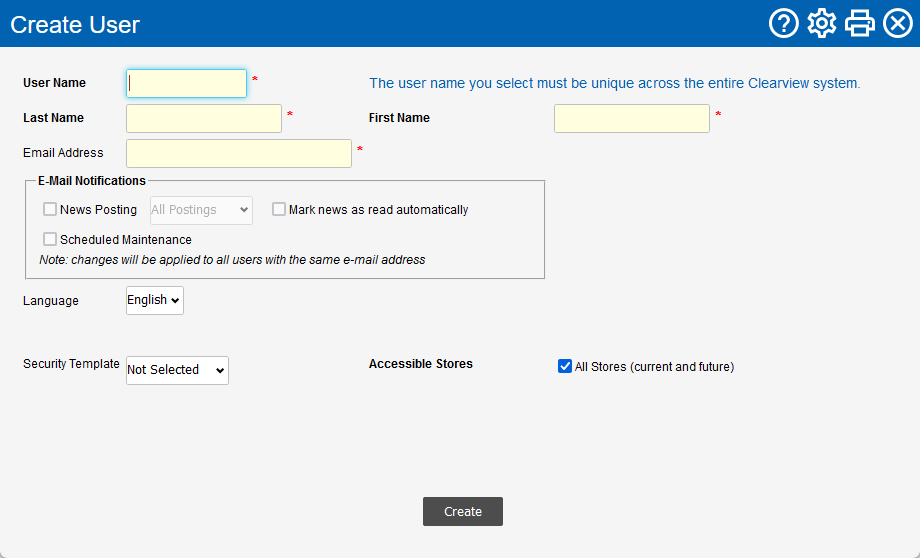Open the Security Template dropdown
This screenshot has width=920, height=558.
[177, 370]
